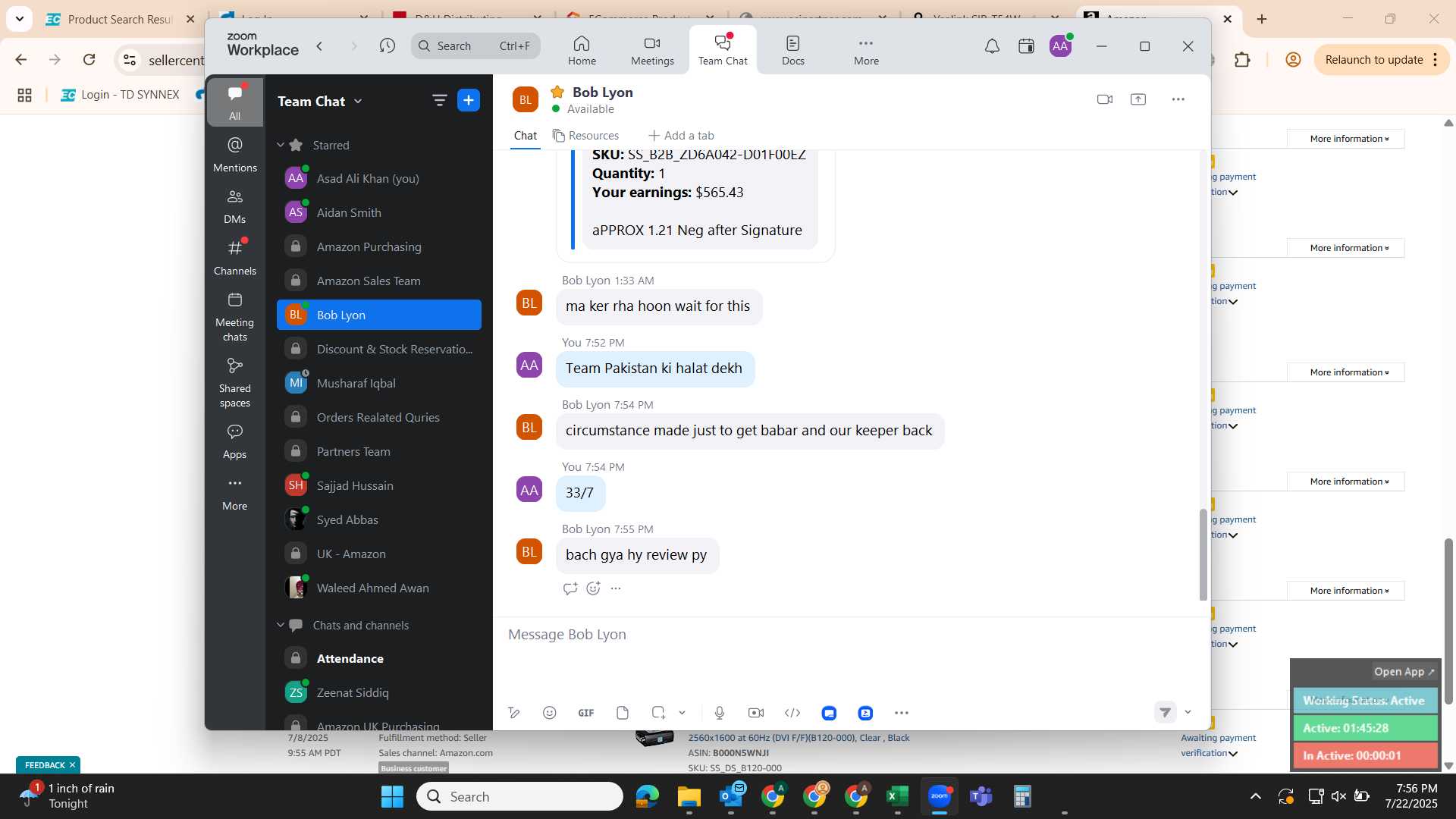The width and height of the screenshot is (1456, 819).
Task: Switch to the Docs tab
Action: coord(793,51)
